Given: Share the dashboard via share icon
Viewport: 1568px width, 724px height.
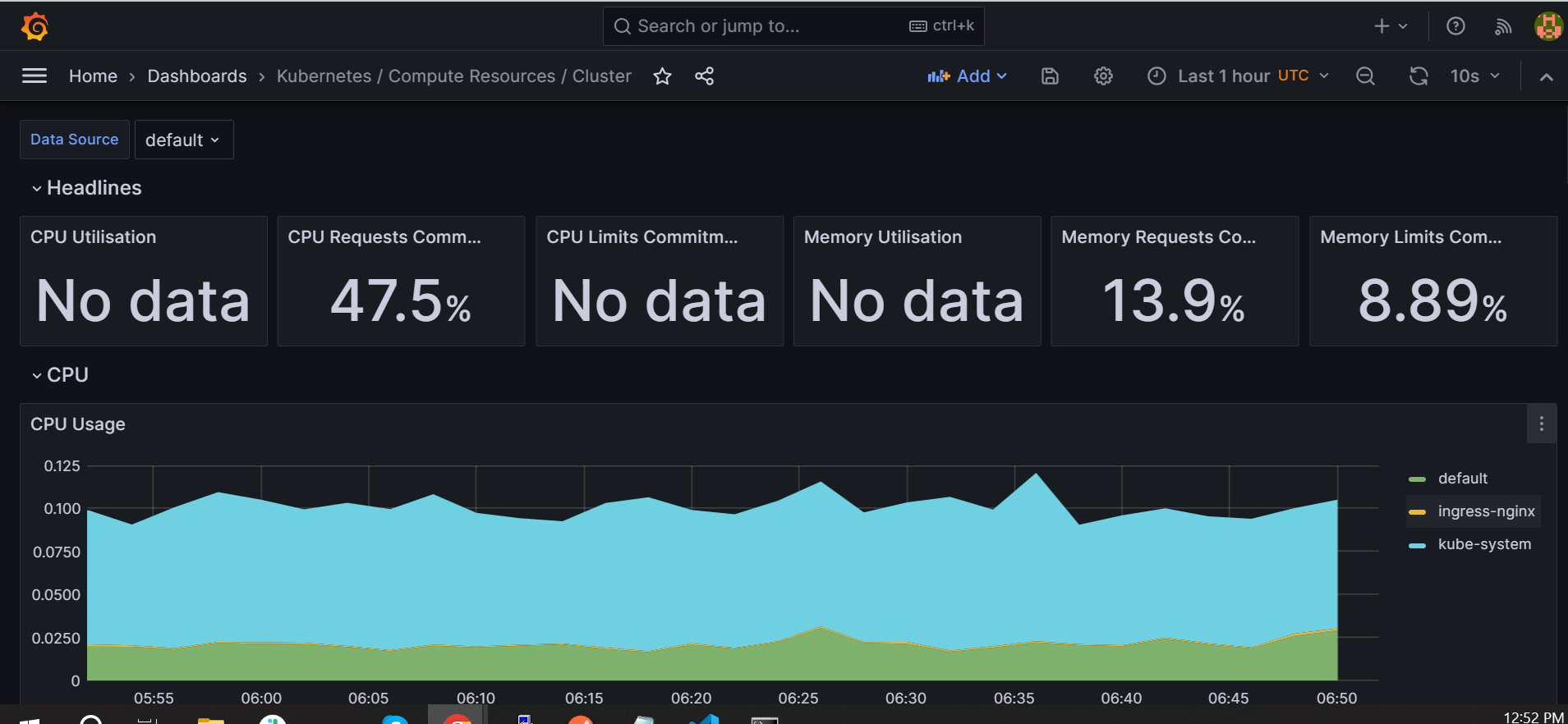Looking at the screenshot, I should tap(704, 76).
